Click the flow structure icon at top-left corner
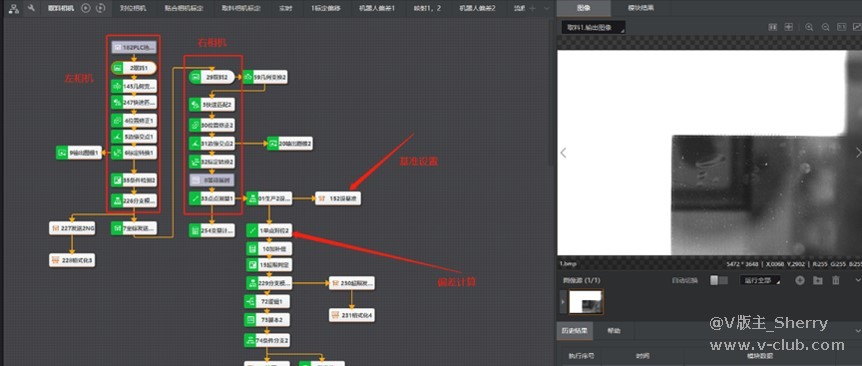The width and height of the screenshot is (862, 366). [14, 8]
